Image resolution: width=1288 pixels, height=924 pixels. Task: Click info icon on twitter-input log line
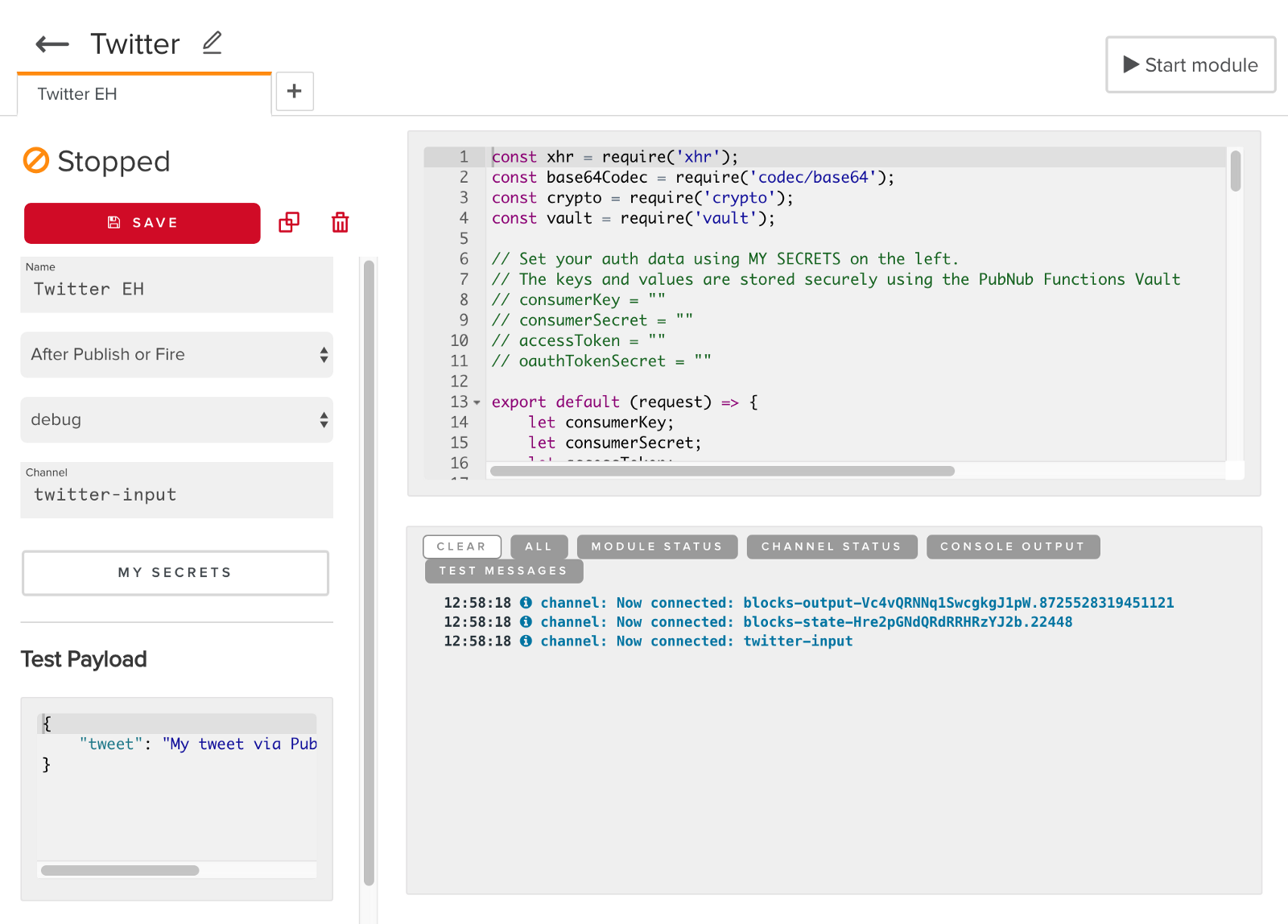tap(526, 641)
